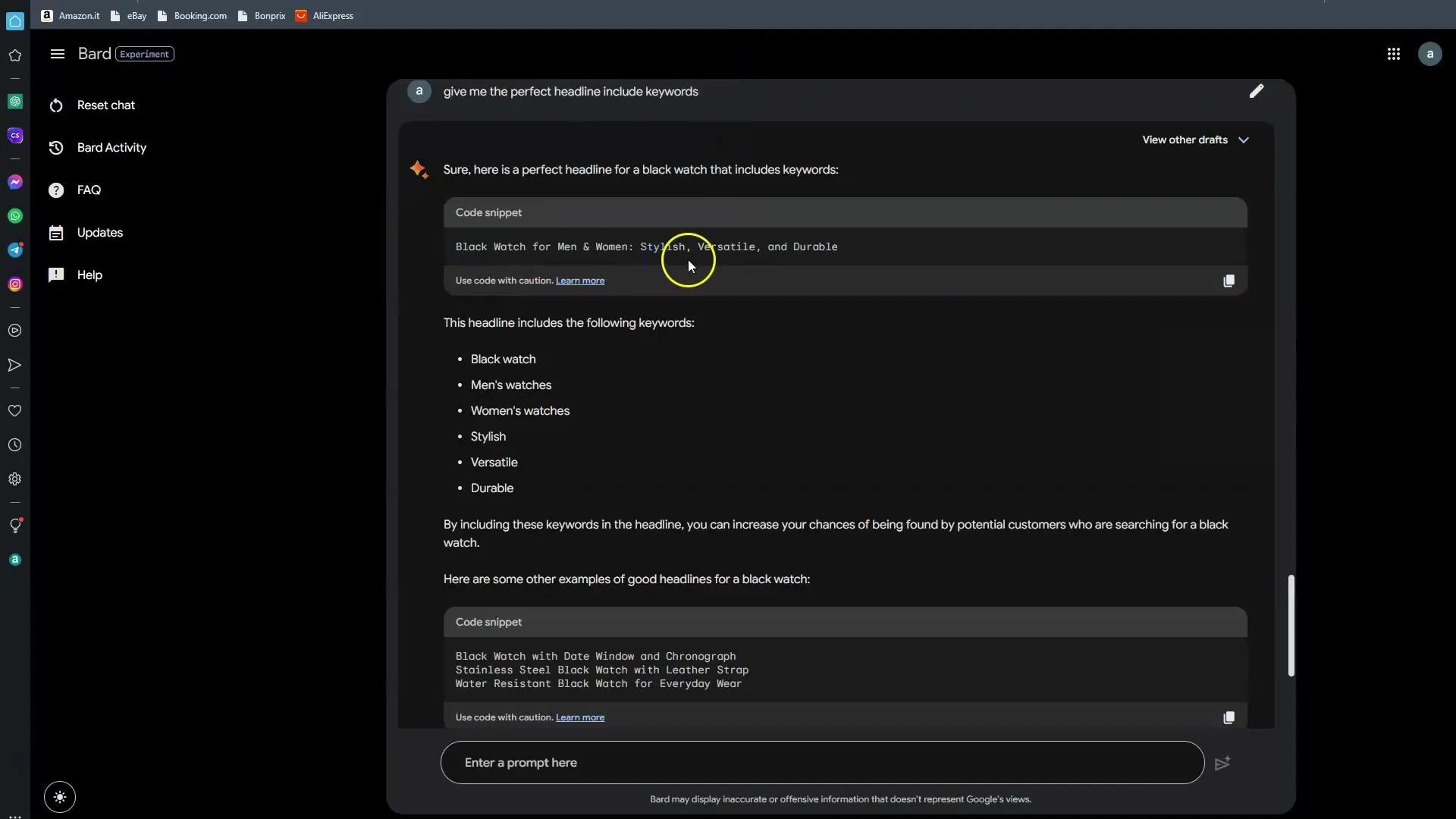1456x819 pixels.
Task: Click the sidebar player icon
Action: [15, 331]
